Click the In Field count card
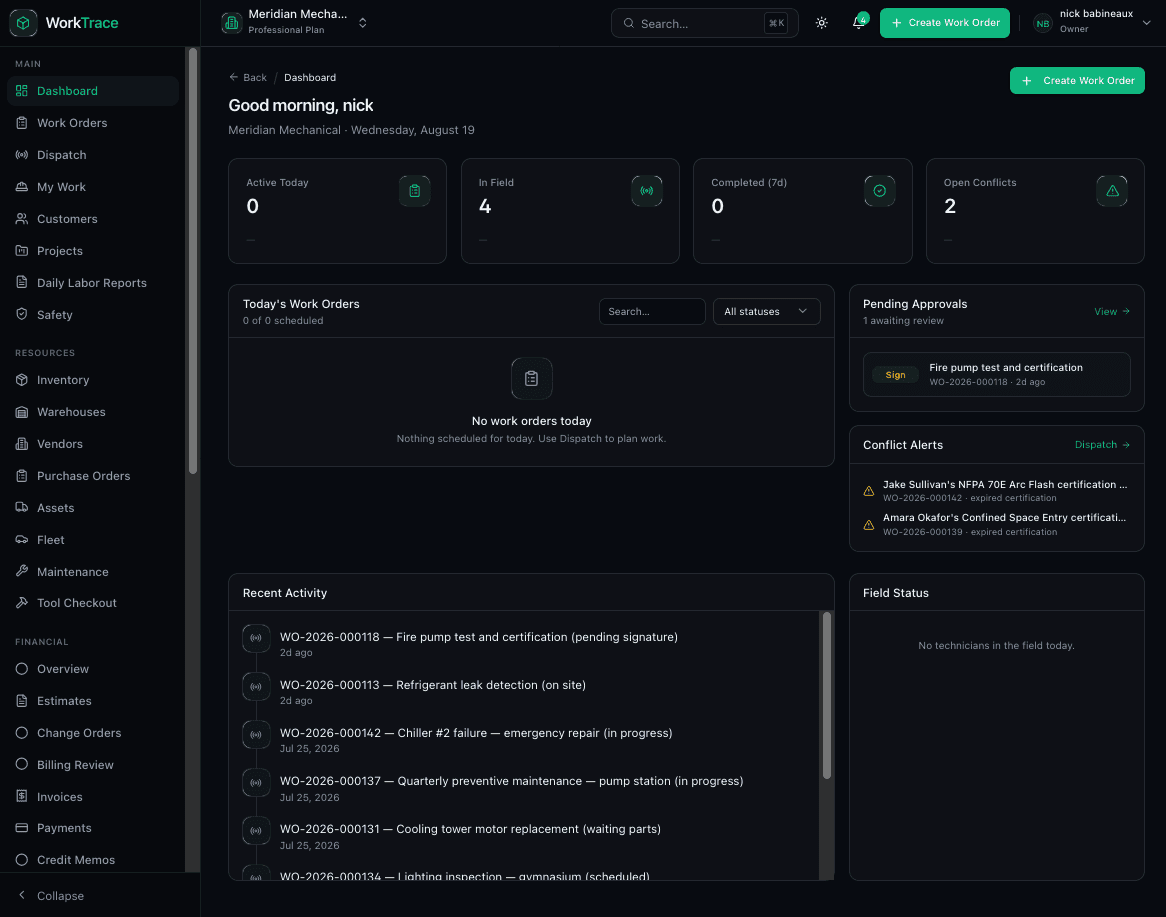 (570, 211)
